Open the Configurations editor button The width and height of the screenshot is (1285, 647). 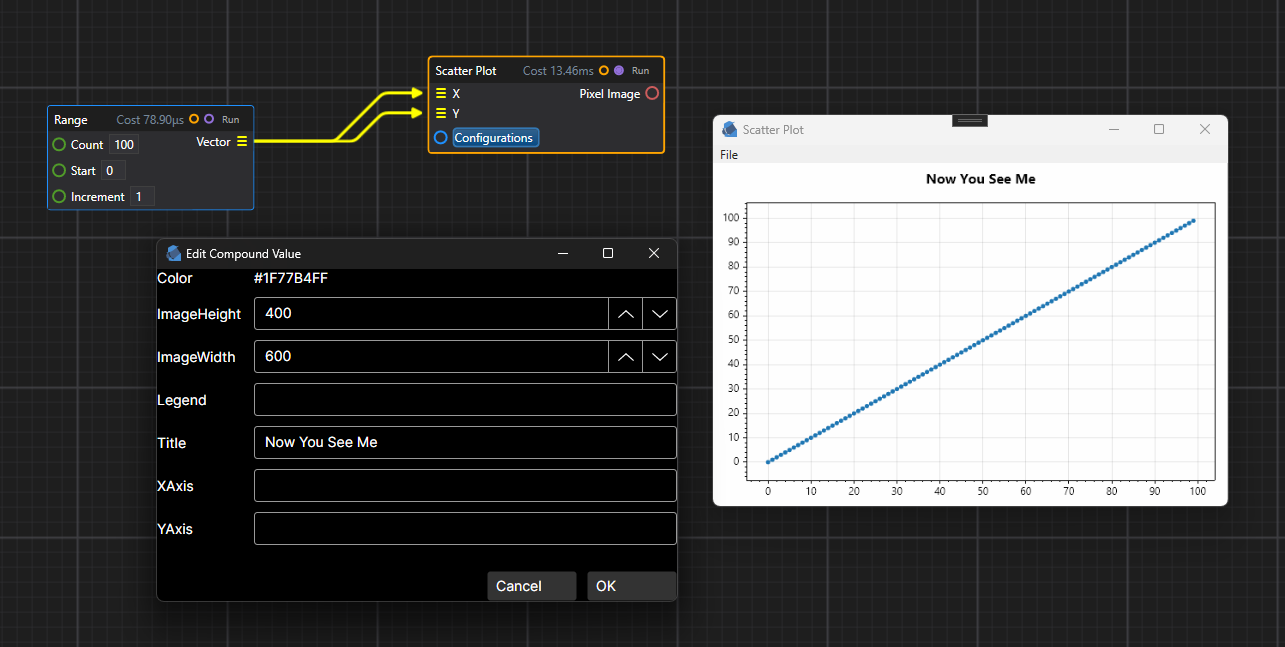click(494, 137)
